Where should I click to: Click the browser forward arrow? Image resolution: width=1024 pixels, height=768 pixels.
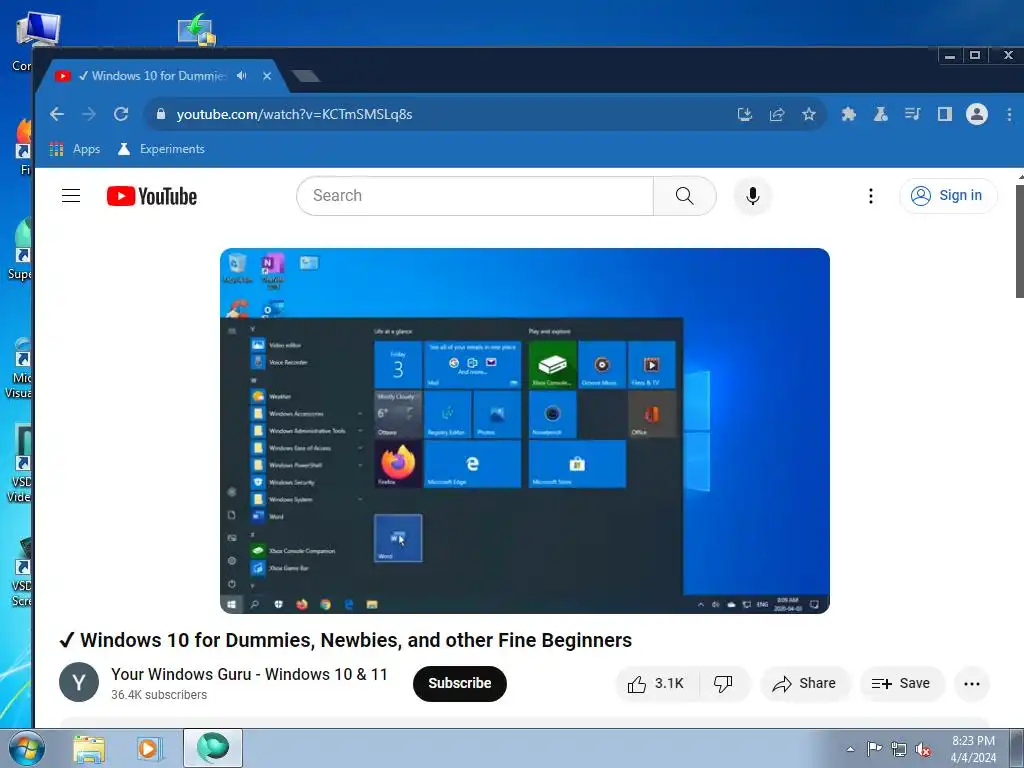point(89,114)
